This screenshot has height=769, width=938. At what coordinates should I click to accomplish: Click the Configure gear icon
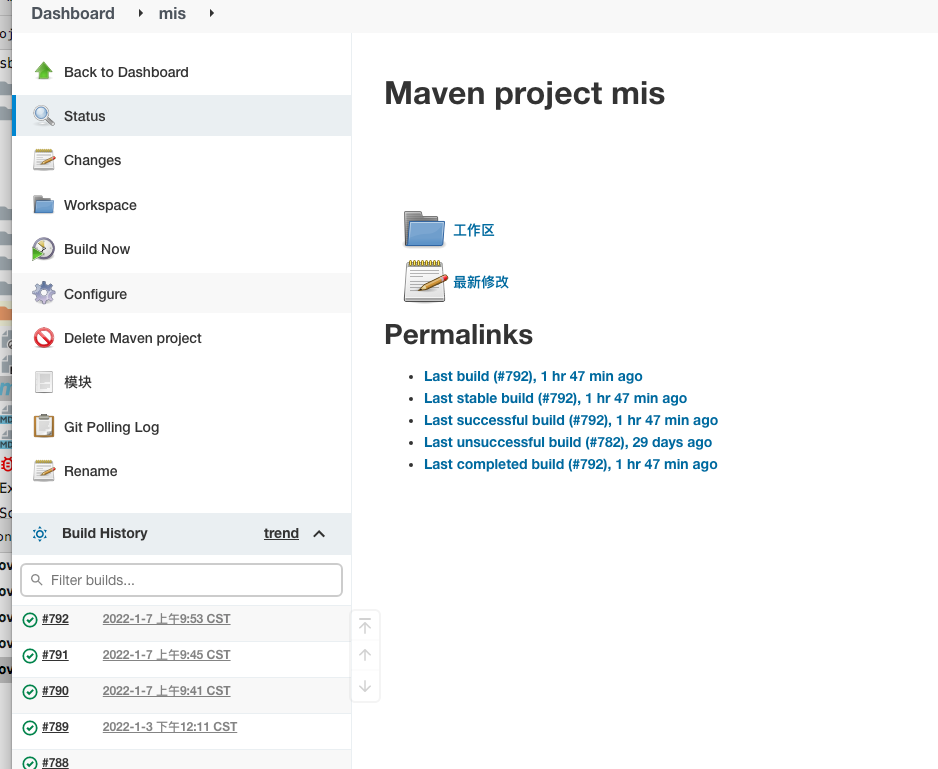pos(44,293)
